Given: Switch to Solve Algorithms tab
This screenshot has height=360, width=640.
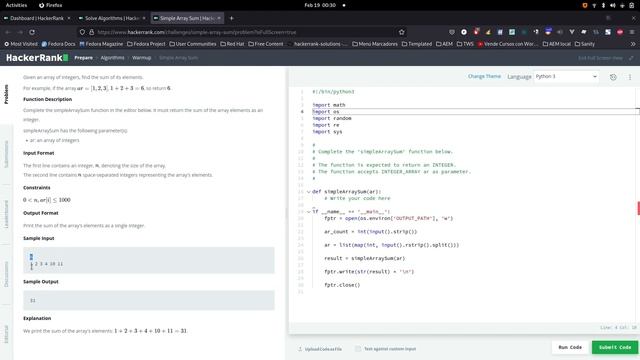Looking at the screenshot, I should coord(112,18).
